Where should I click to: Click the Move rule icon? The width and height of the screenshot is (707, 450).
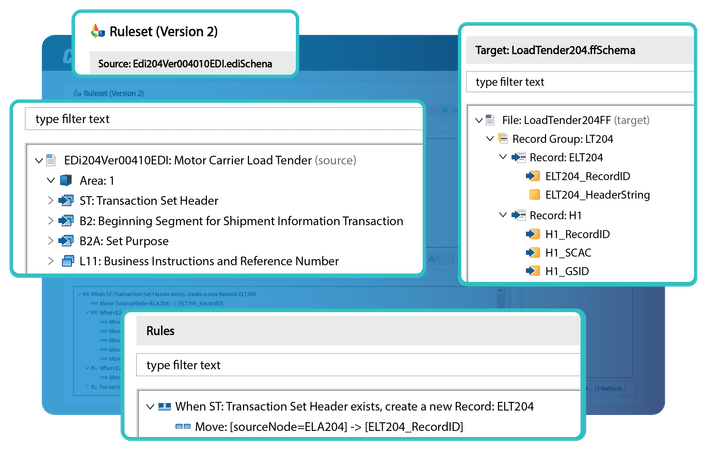coord(183,427)
